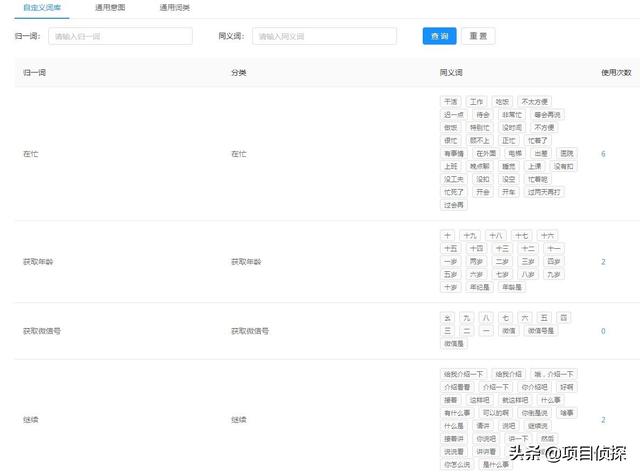The height and width of the screenshot is (475, 640).
Task: Click the 忙死了 synonym tag
Action: [x=454, y=192]
